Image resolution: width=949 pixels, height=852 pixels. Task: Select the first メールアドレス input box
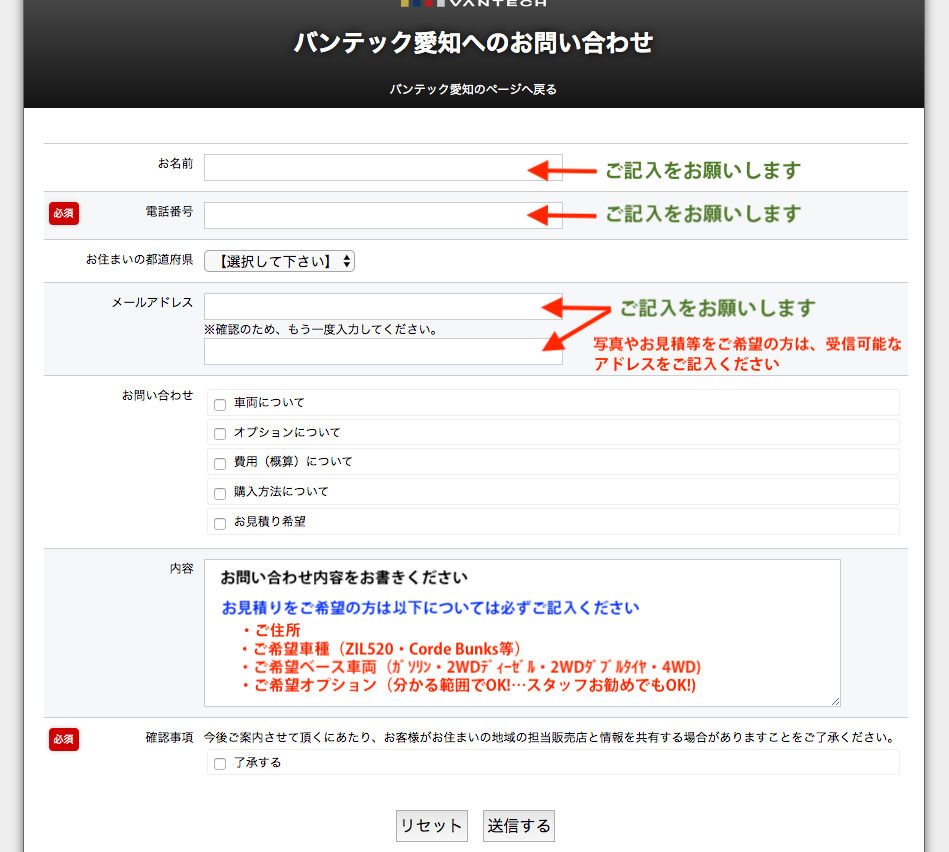point(383,306)
